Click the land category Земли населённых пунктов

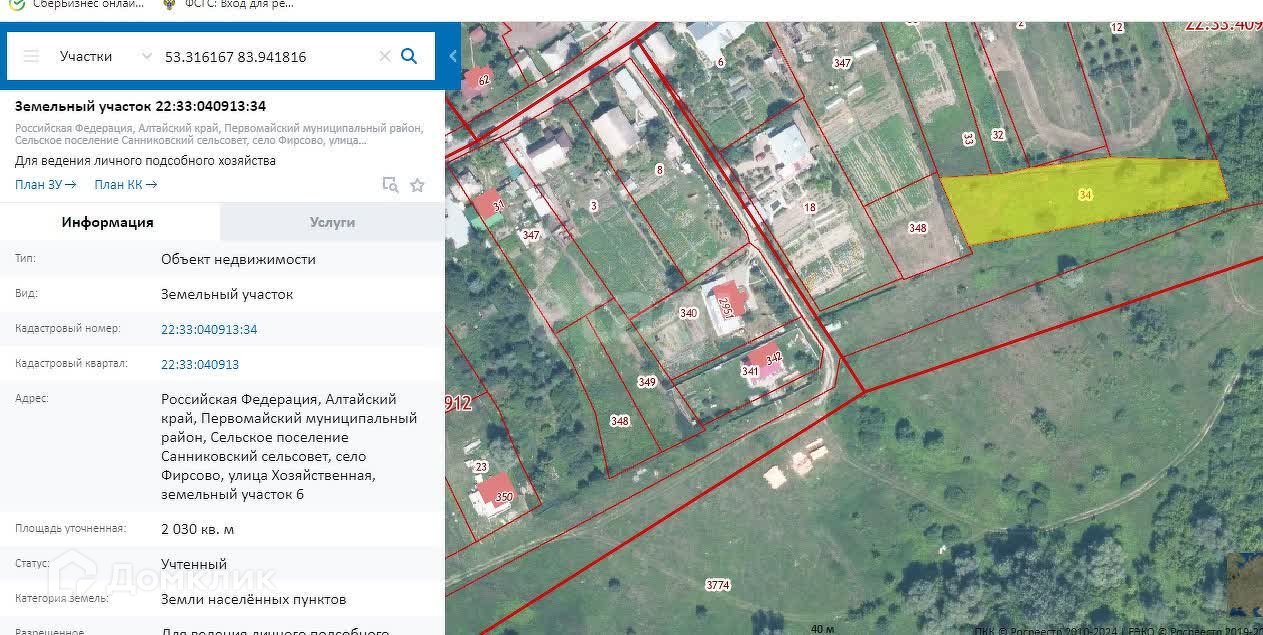click(x=254, y=599)
